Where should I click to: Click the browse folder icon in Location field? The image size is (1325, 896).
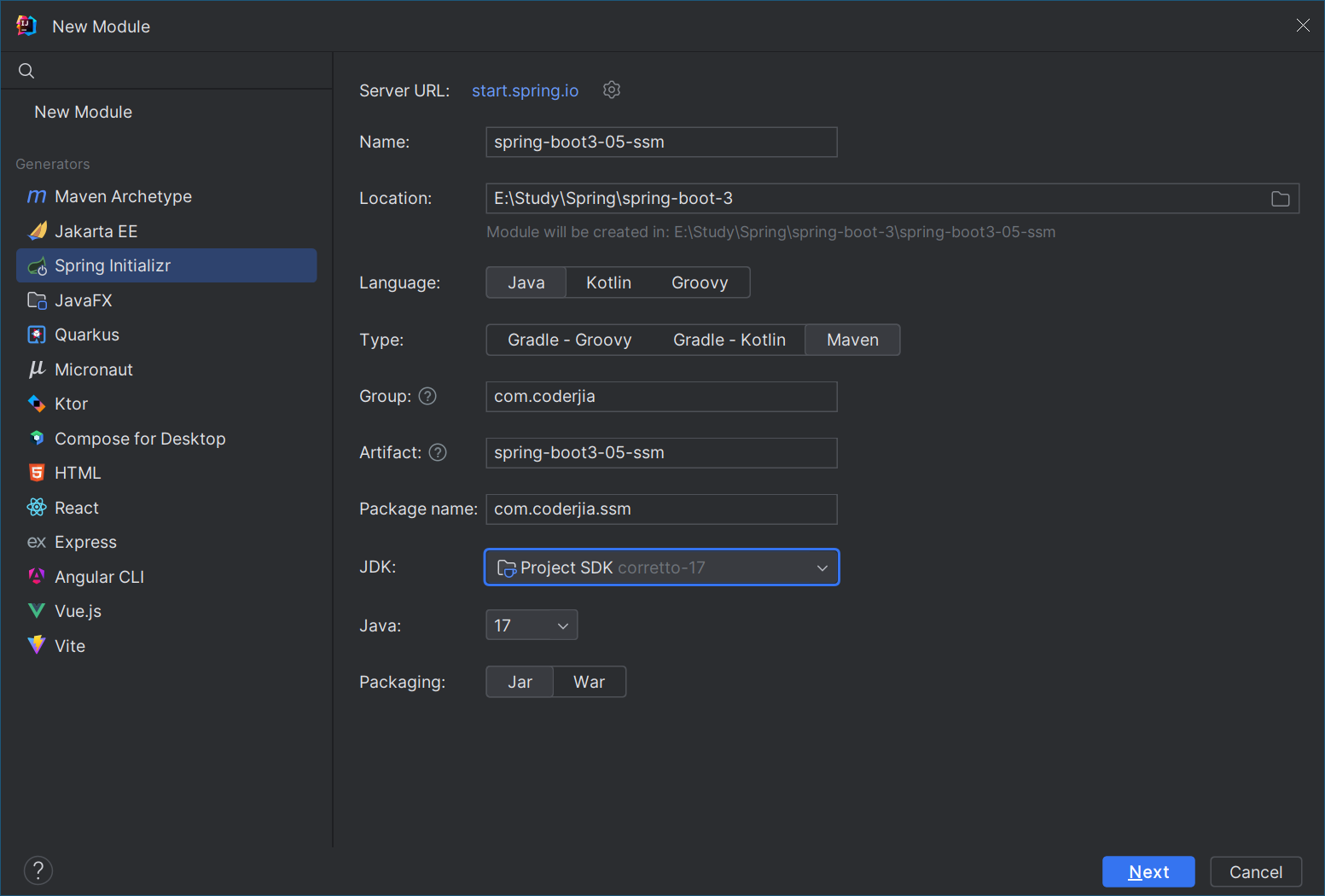coord(1280,199)
